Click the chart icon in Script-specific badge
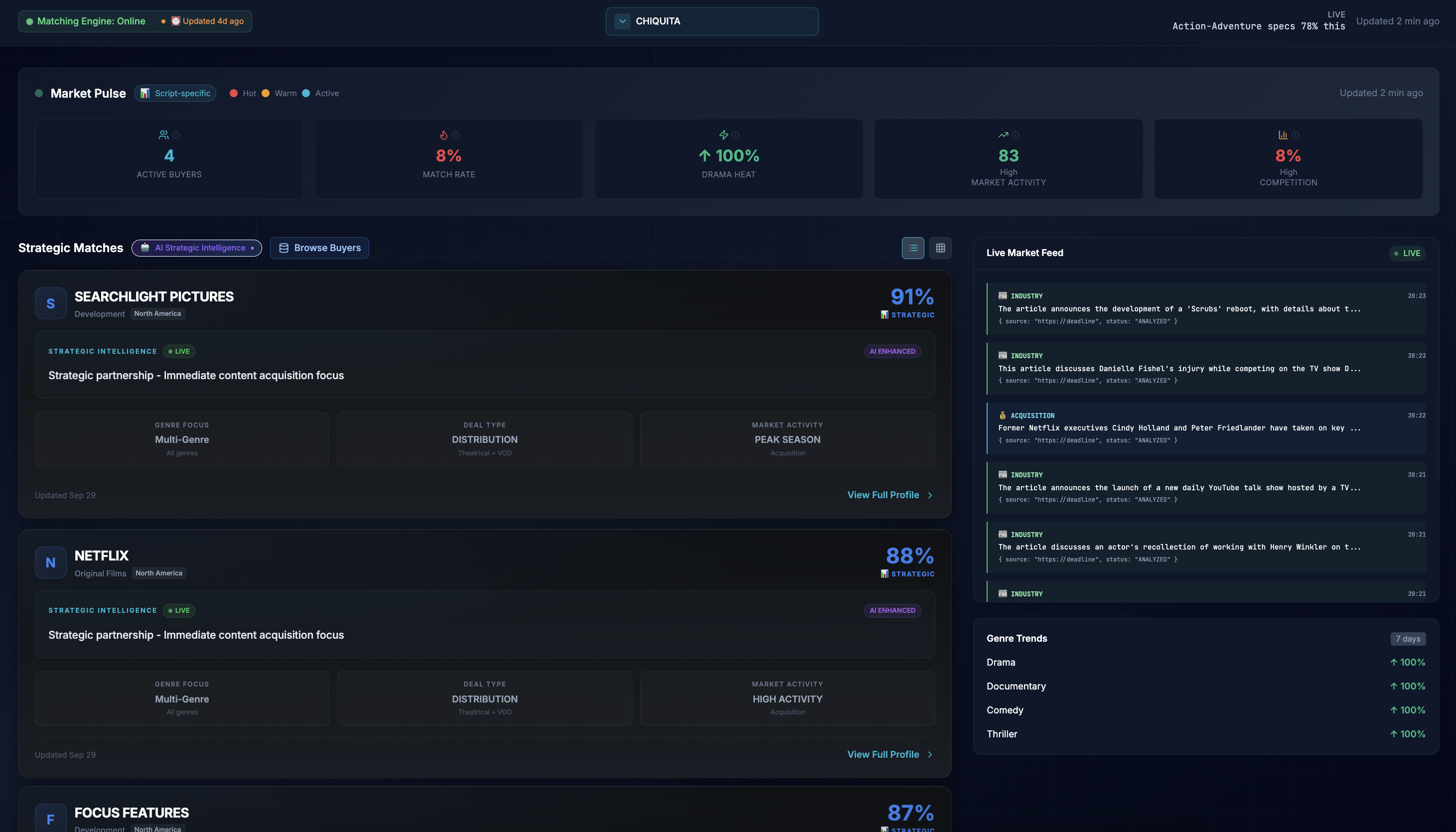1456x832 pixels. (x=145, y=93)
